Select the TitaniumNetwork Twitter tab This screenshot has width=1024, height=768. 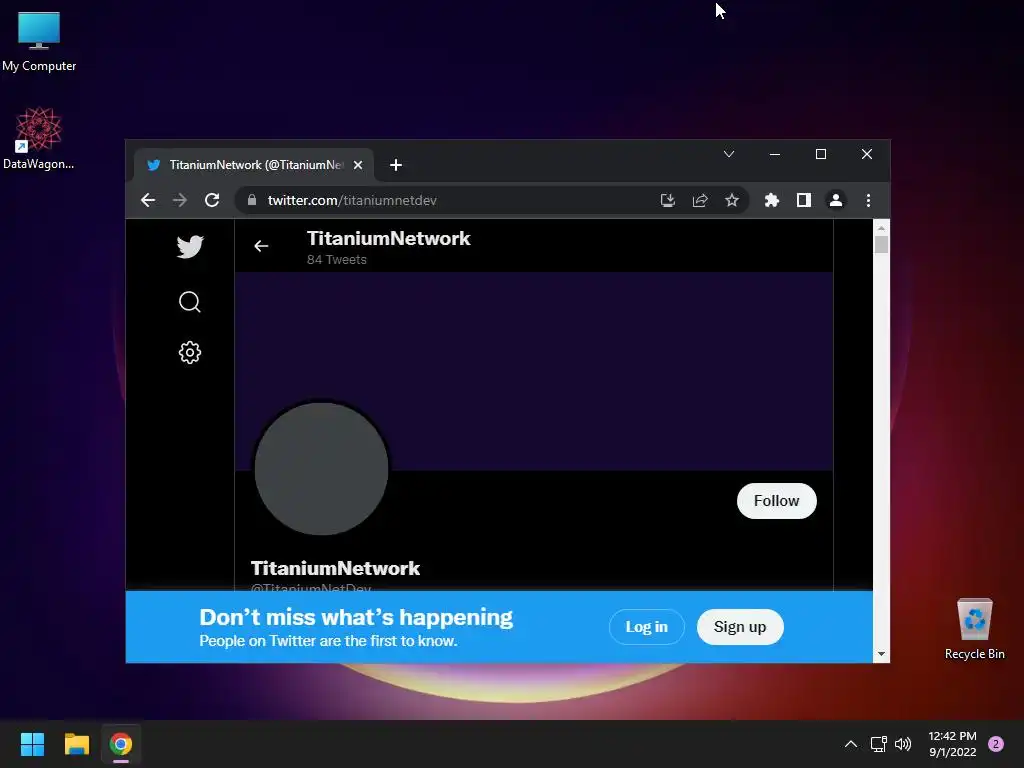click(x=253, y=165)
